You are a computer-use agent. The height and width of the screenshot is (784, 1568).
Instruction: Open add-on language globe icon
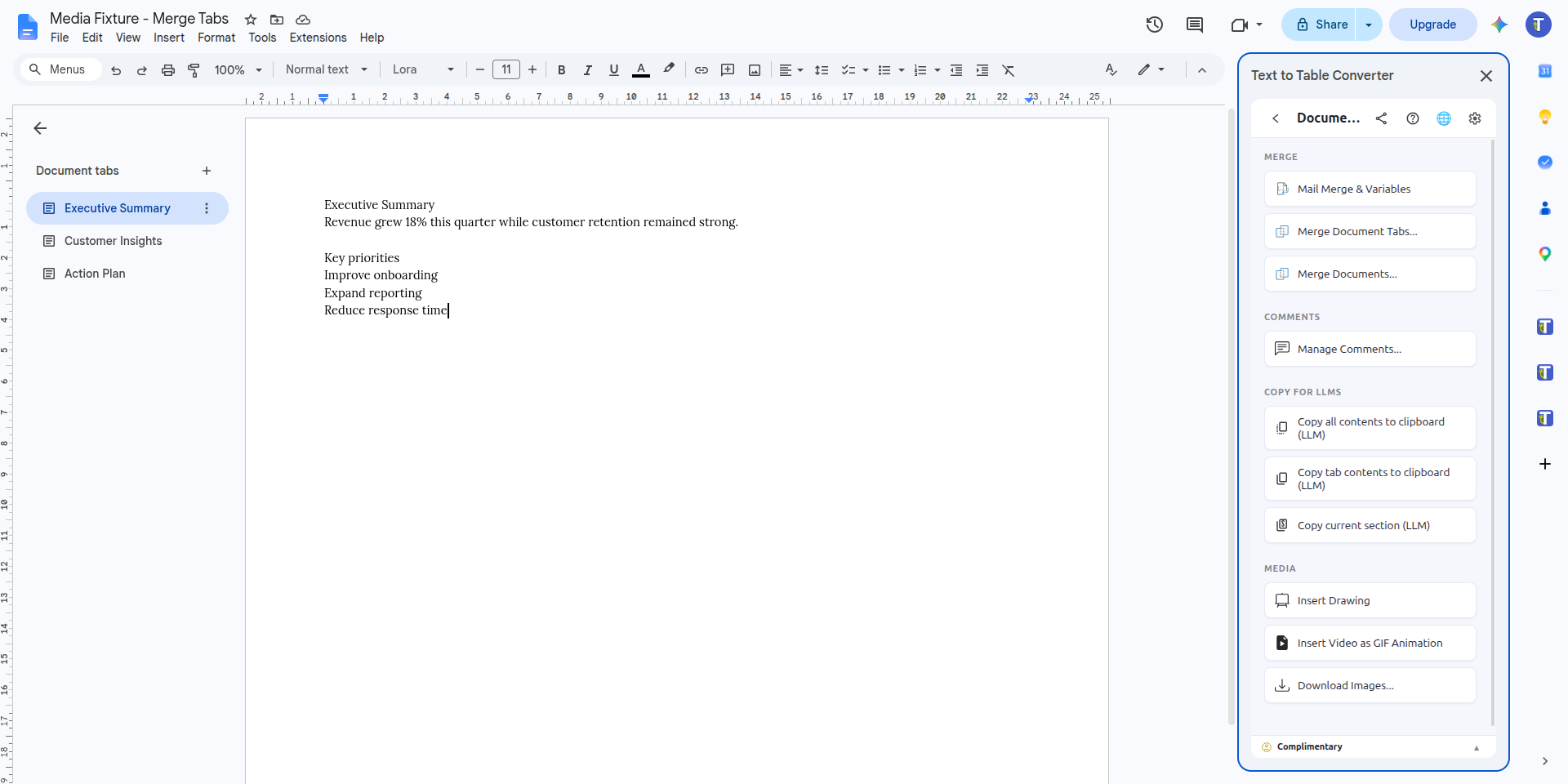click(1444, 118)
